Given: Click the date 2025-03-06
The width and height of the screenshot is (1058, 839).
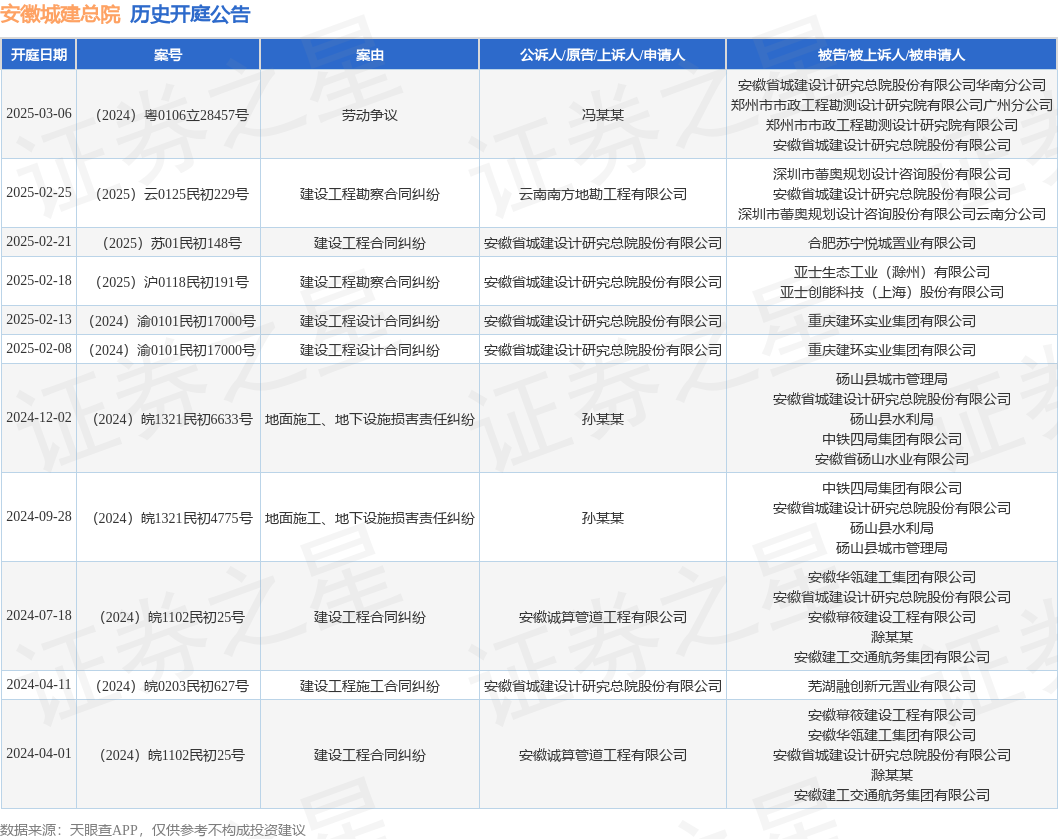Looking at the screenshot, I should [x=39, y=114].
